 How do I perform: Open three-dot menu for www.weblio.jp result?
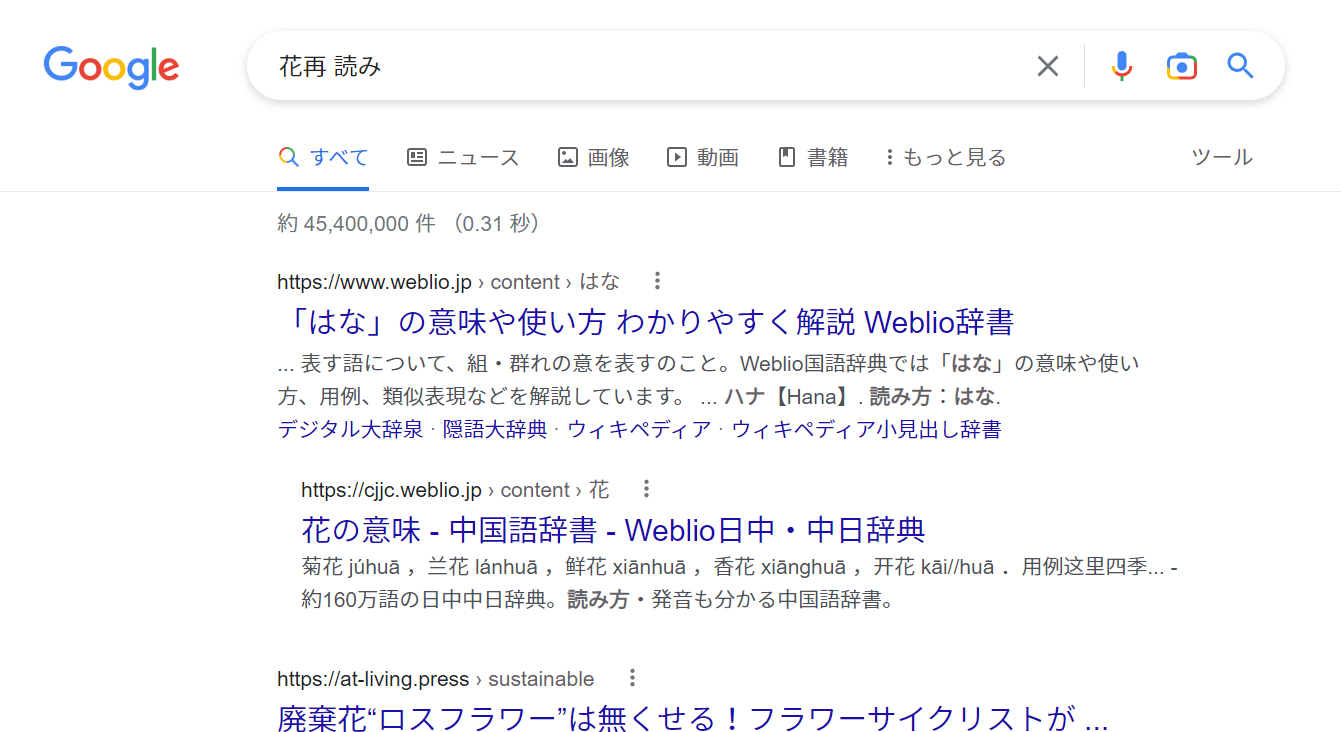tap(657, 281)
